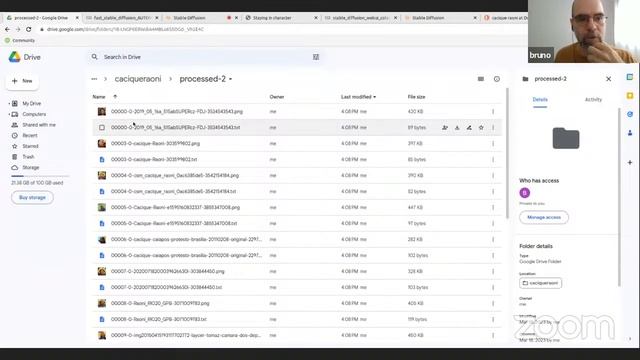This screenshot has width=640, height=360.
Task: Open more actions for 00008-0-Raoni png row
Action: [493, 303]
